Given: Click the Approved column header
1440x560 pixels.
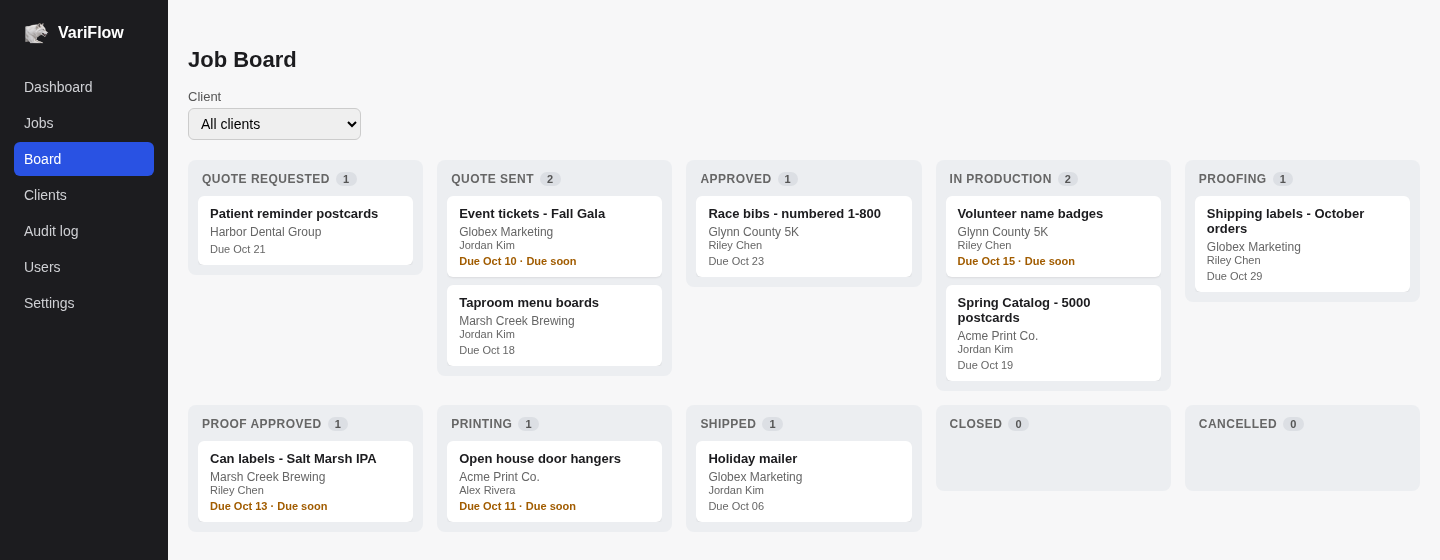Looking at the screenshot, I should 736,179.
